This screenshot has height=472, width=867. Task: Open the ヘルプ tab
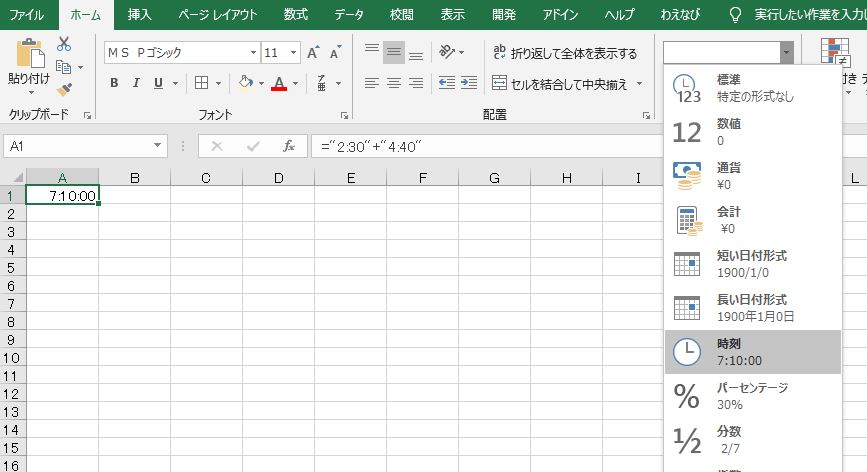[x=619, y=14]
